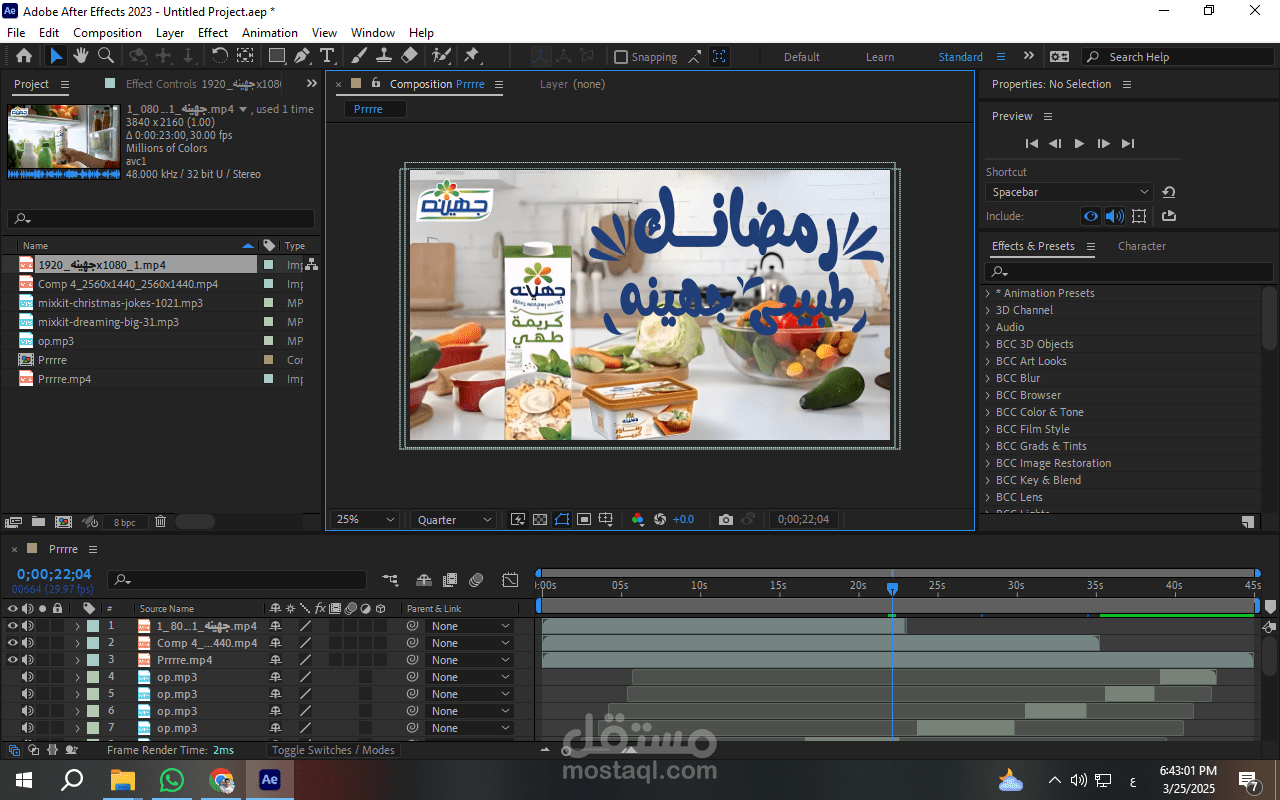Open the Composition menu
This screenshot has height=800, width=1280.
coord(107,33)
